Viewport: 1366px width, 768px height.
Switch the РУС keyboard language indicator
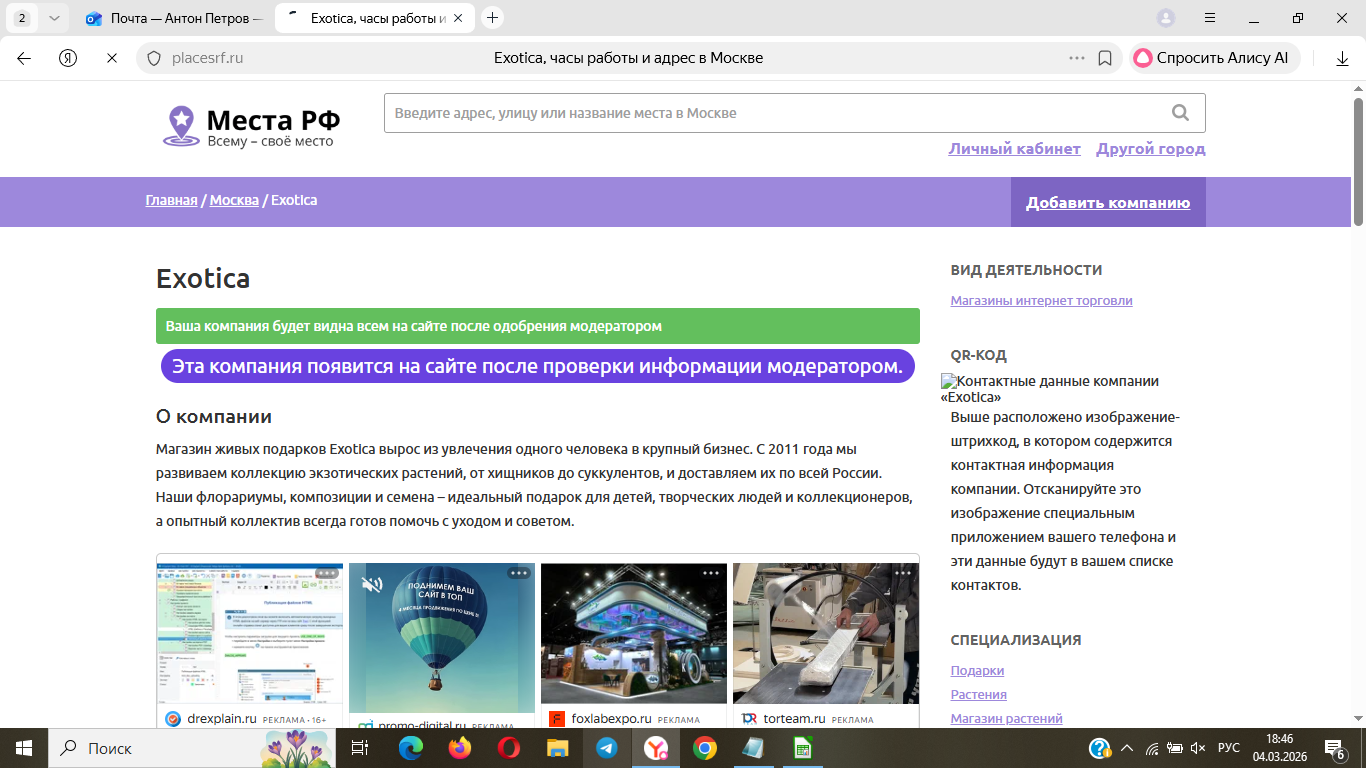tap(1229, 748)
